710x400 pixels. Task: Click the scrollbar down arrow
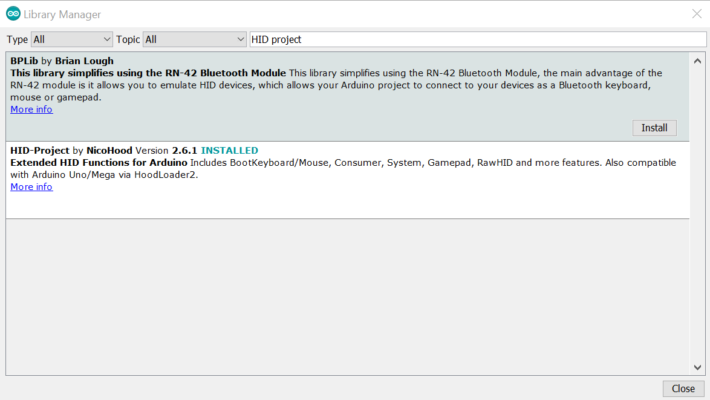point(697,367)
